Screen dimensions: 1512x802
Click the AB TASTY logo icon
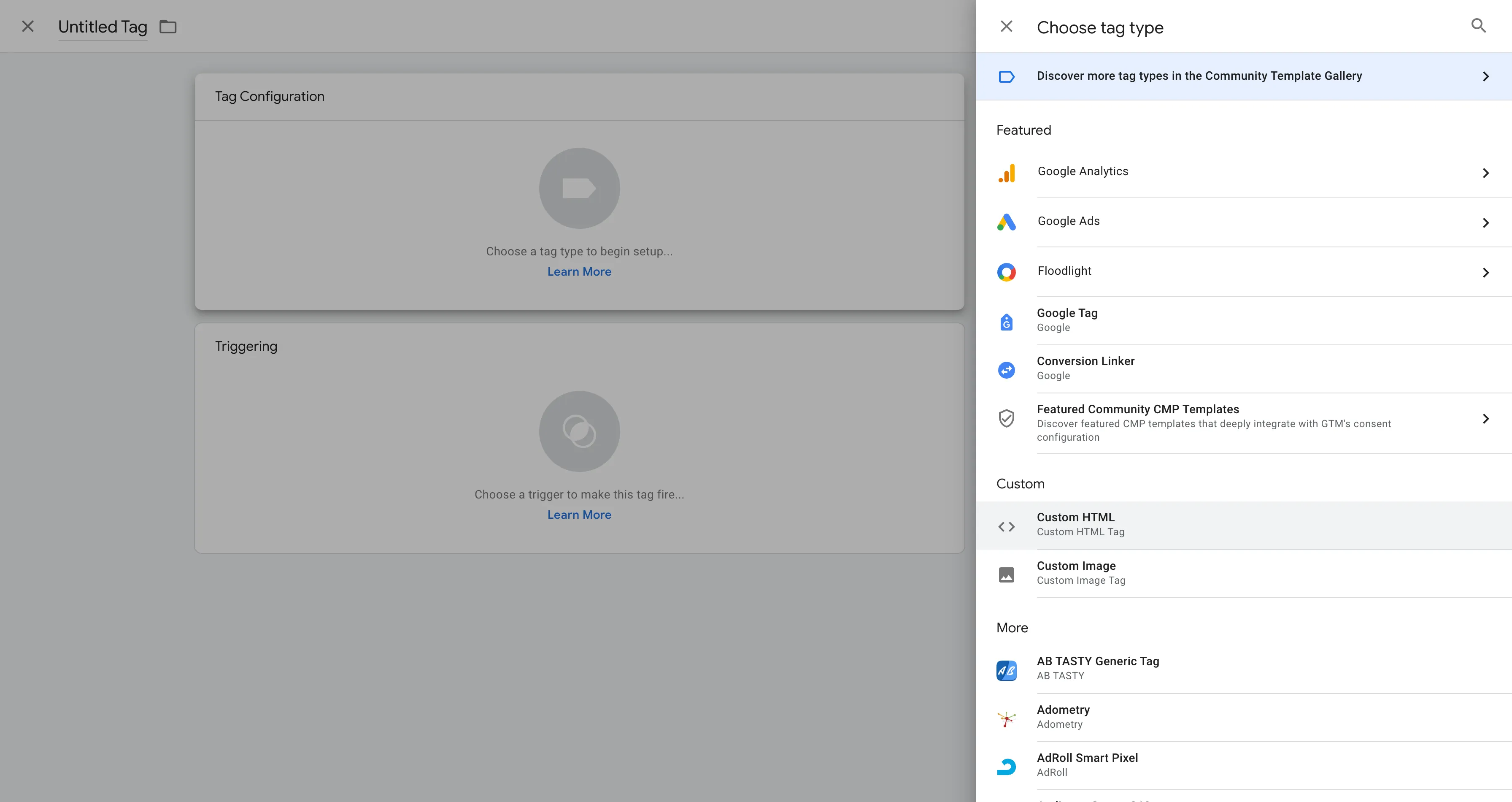coord(1007,670)
